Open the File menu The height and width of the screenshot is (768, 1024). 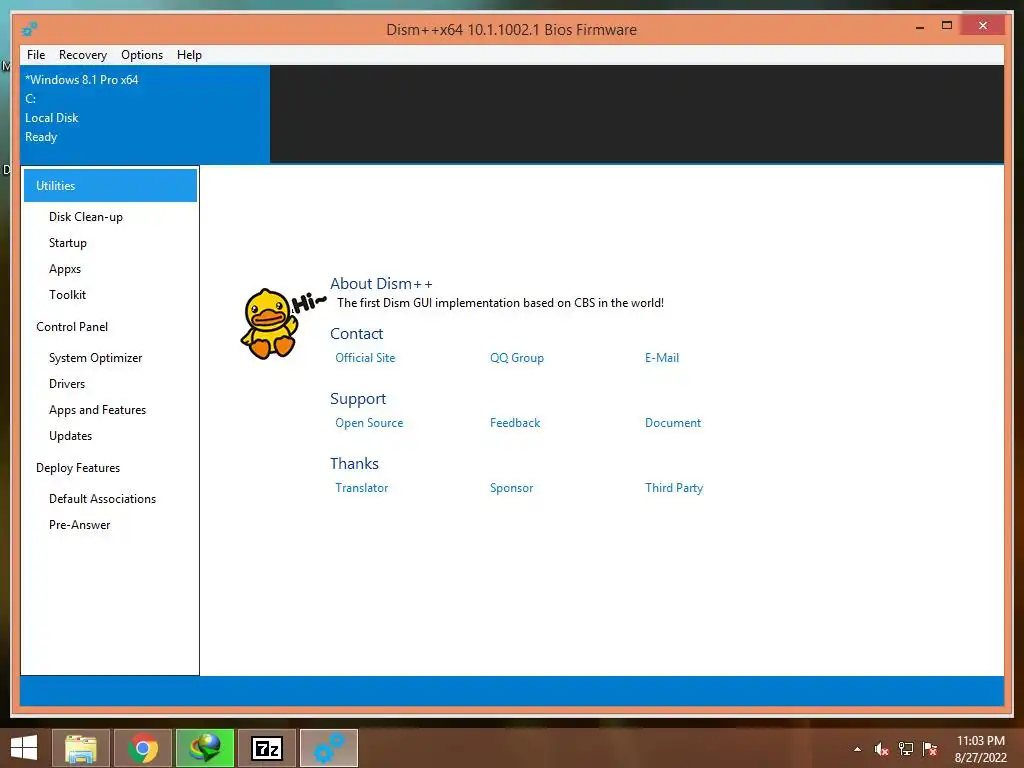tap(36, 55)
